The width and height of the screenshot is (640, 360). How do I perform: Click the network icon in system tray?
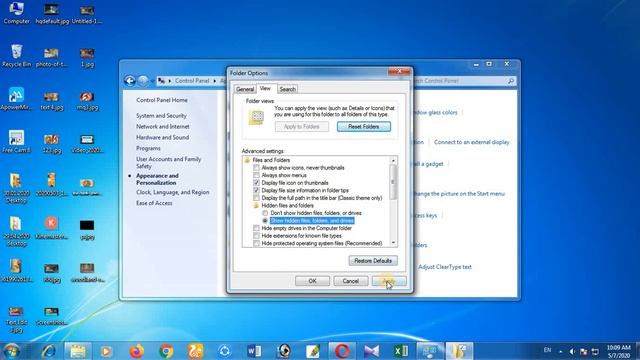(x=596, y=351)
